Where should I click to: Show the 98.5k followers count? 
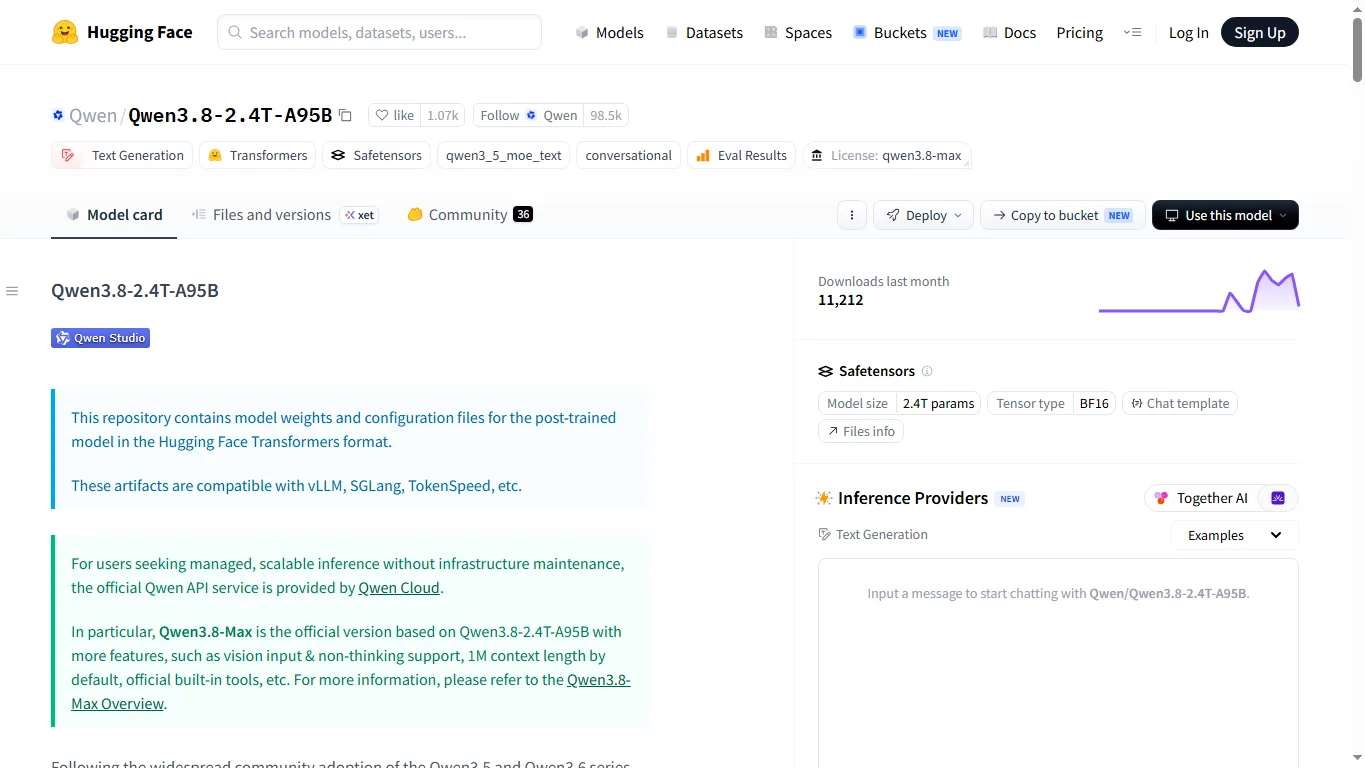pos(606,115)
